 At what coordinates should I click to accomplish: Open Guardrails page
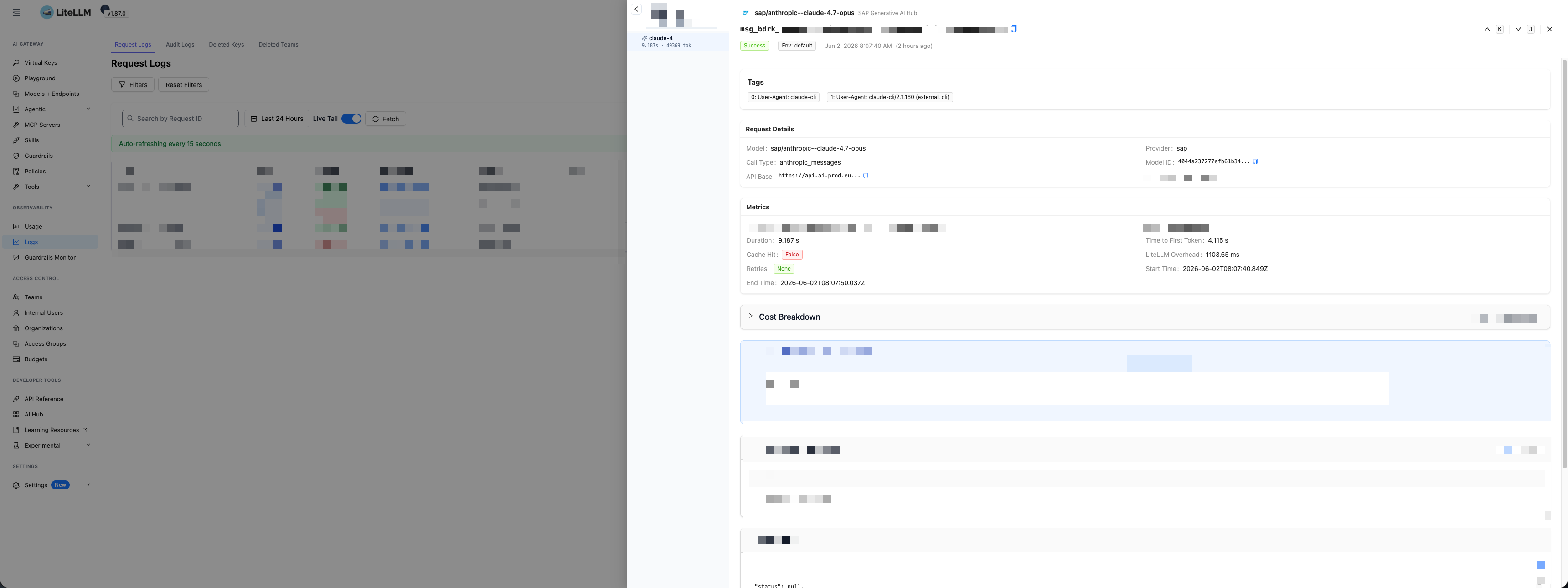38,156
